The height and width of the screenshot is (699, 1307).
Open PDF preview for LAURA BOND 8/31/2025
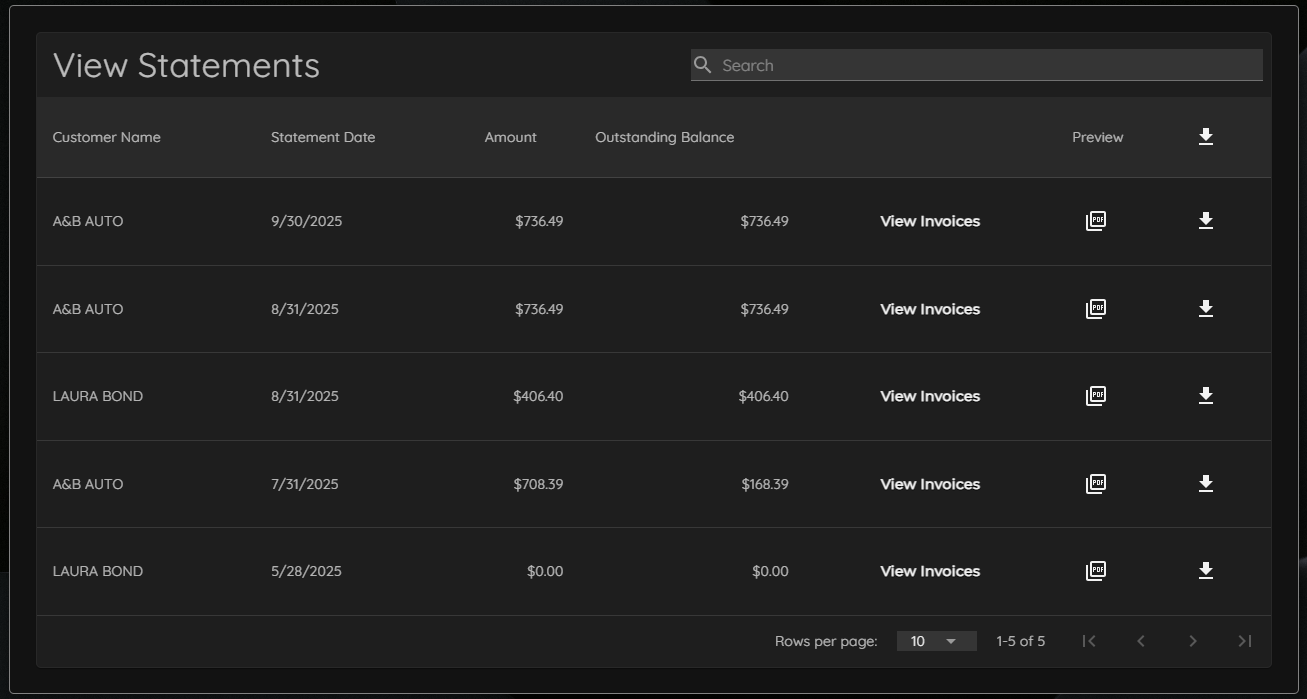pyautogui.click(x=1096, y=396)
